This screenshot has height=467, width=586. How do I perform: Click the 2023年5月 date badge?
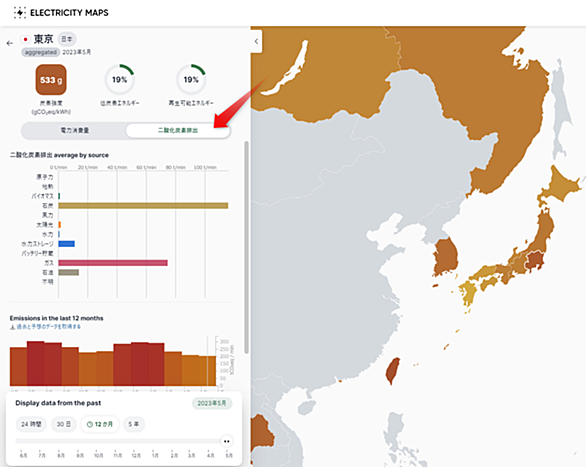click(212, 403)
